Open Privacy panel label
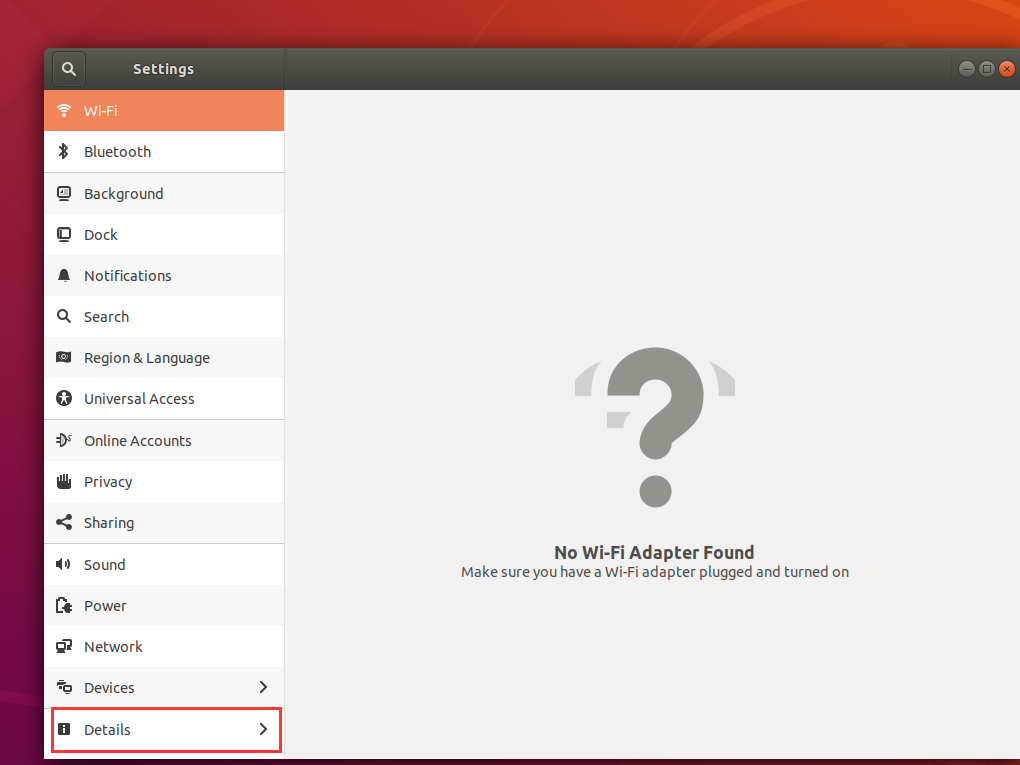Viewport: 1020px width, 765px height. pyautogui.click(x=108, y=482)
